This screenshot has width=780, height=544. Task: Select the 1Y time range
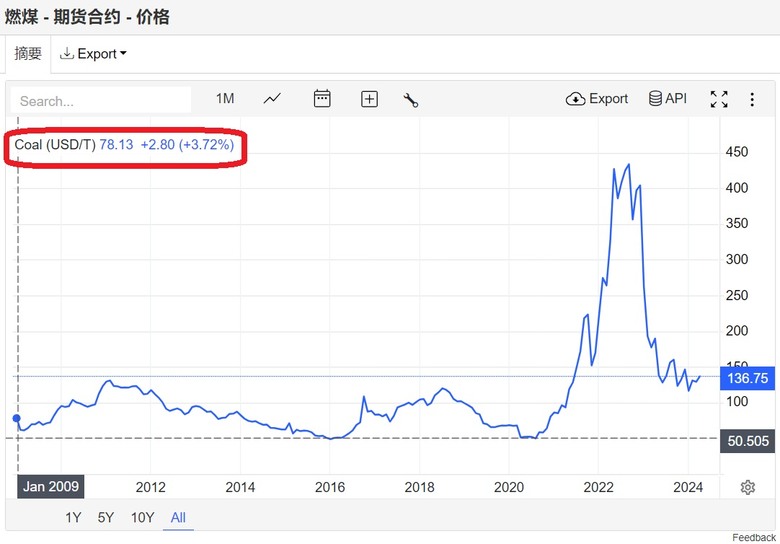pyautogui.click(x=73, y=518)
